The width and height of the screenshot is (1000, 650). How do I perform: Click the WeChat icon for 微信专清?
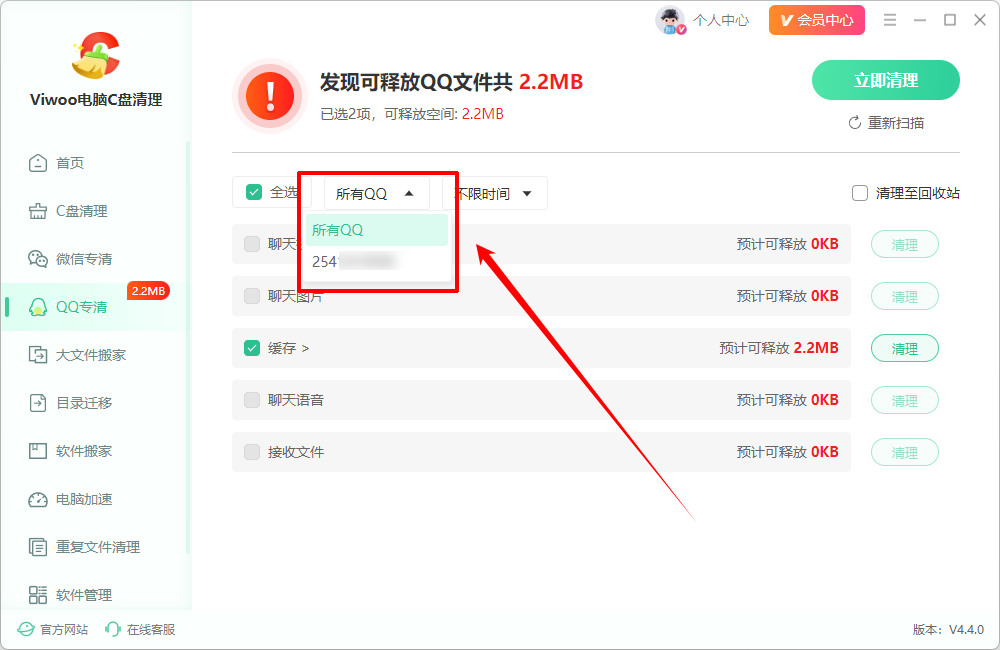[38, 259]
